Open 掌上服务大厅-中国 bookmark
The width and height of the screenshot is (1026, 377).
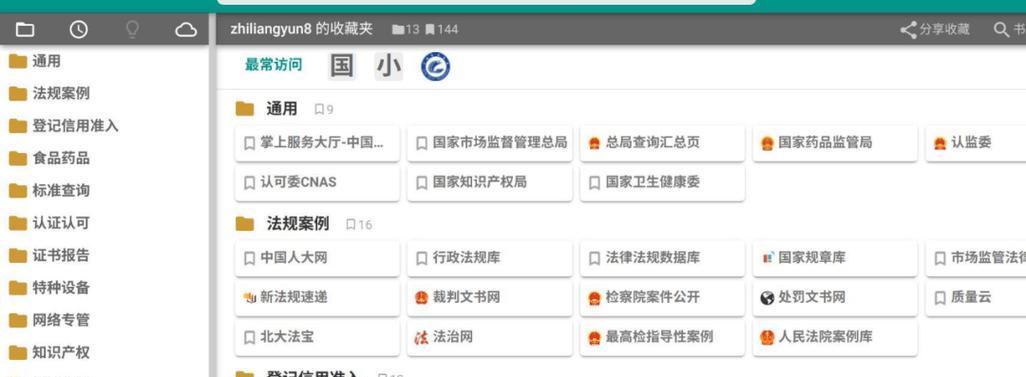coord(317,143)
